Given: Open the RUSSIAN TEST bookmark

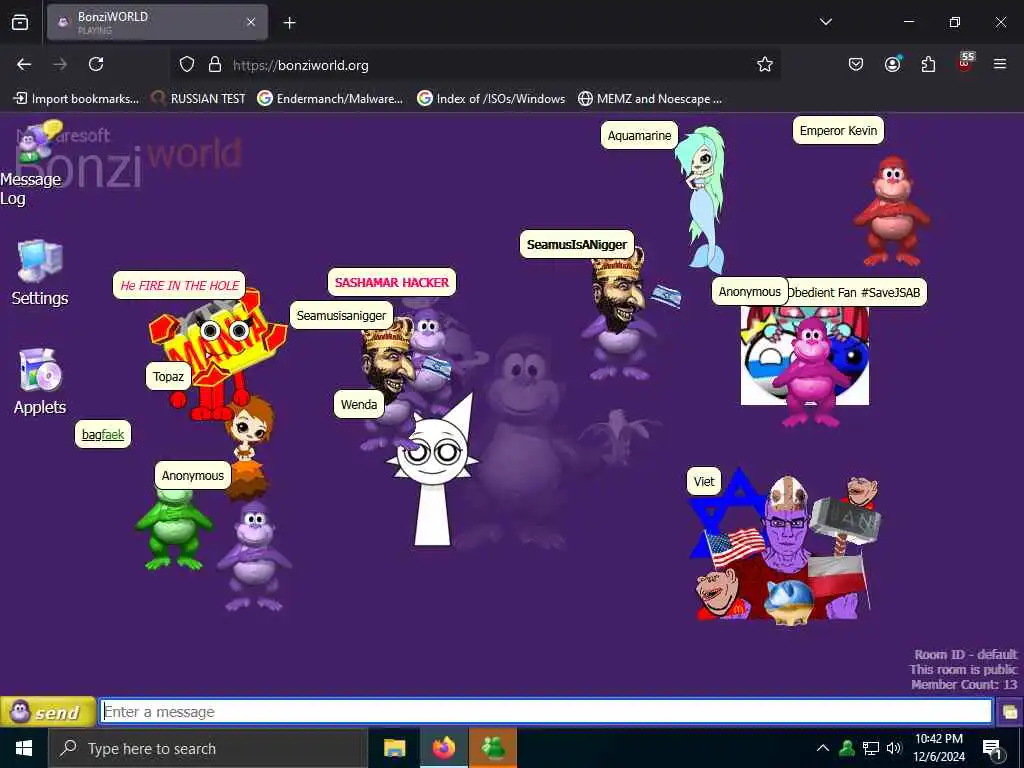Looking at the screenshot, I should 198,99.
